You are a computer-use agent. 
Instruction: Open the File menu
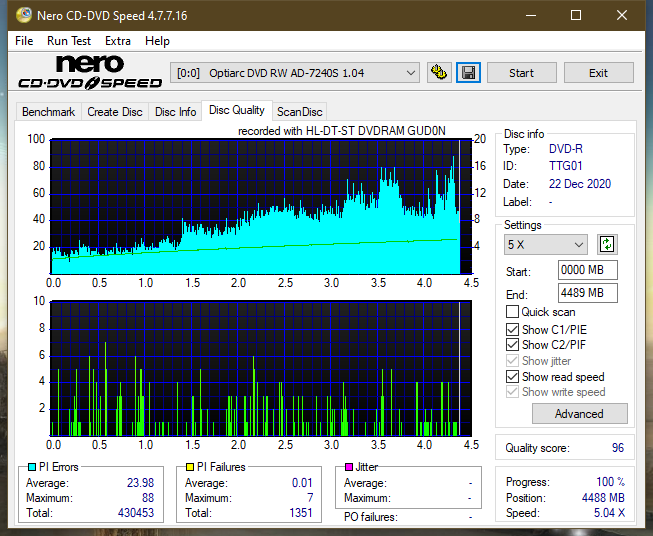[24, 41]
